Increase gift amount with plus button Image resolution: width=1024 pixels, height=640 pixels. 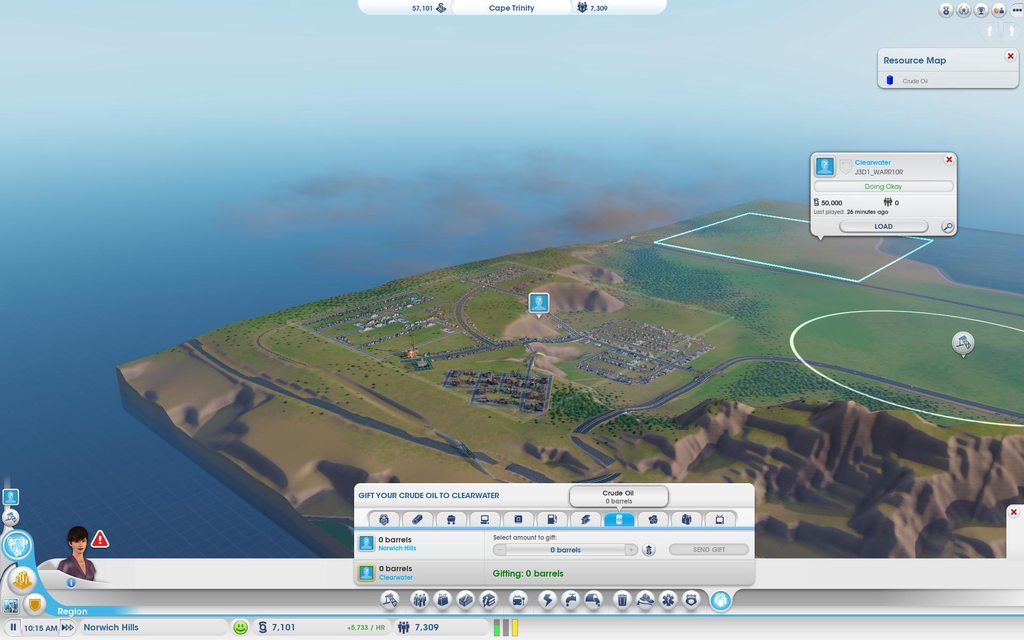pos(631,550)
